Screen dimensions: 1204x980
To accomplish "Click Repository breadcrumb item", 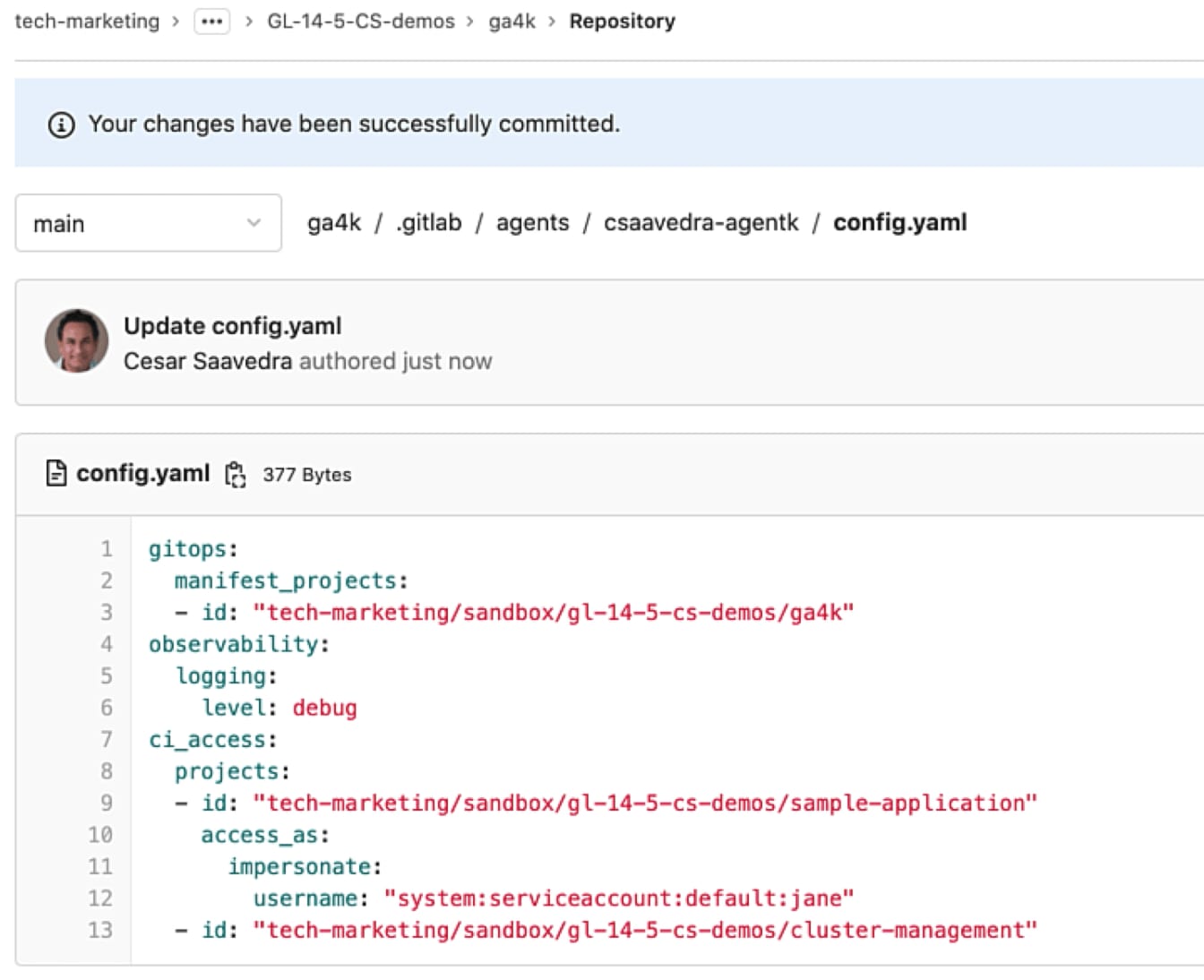I will pyautogui.click(x=623, y=21).
